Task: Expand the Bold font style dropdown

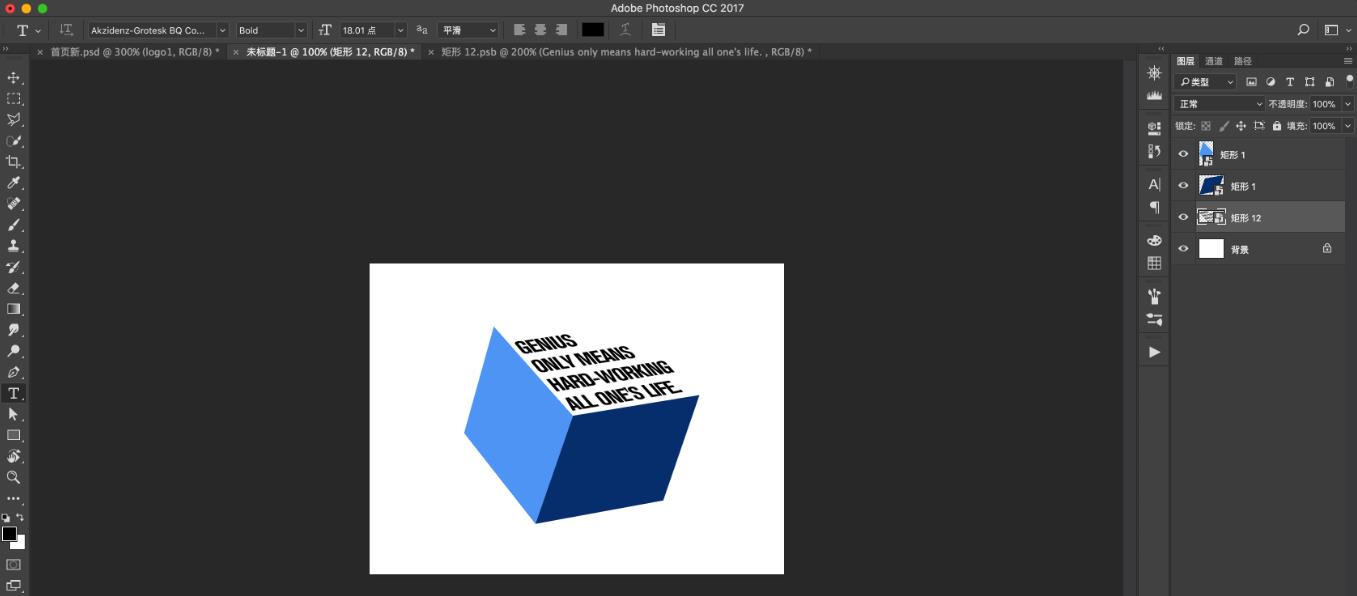Action: [x=271, y=31]
